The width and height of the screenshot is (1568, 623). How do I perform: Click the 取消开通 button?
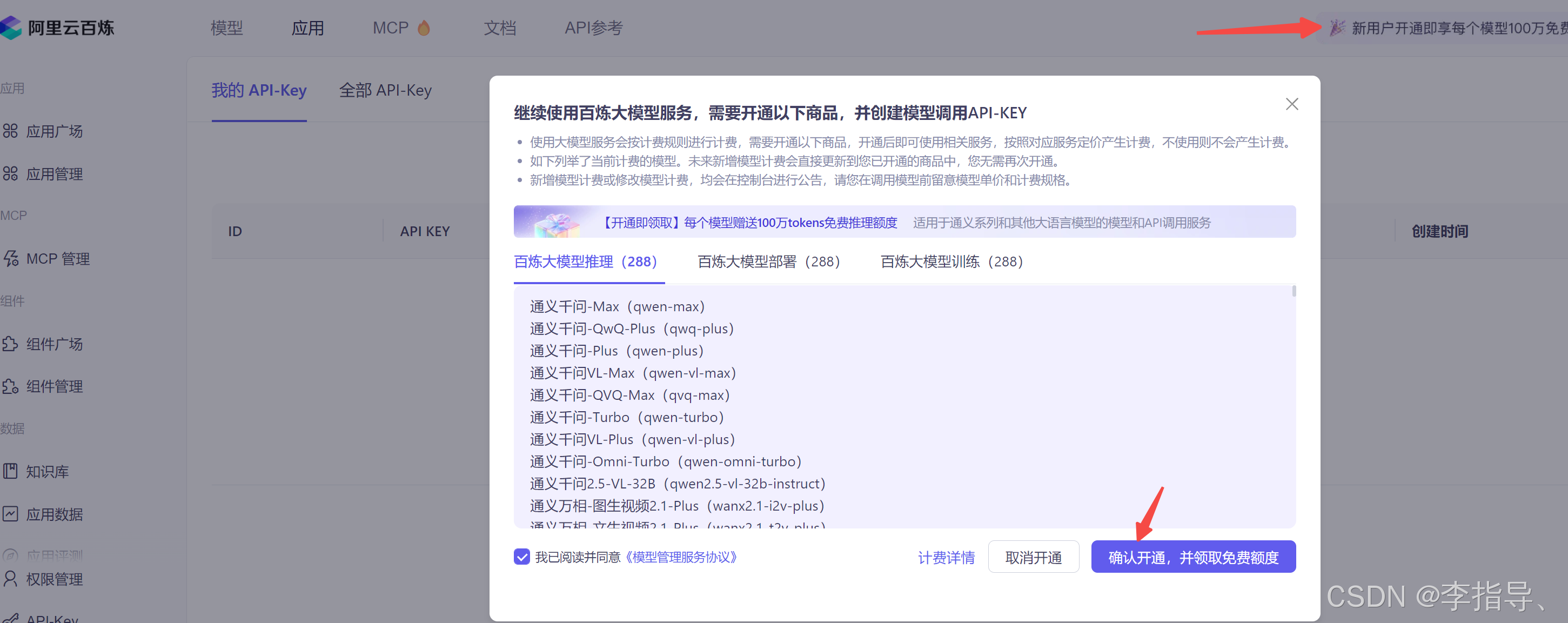pos(1033,557)
